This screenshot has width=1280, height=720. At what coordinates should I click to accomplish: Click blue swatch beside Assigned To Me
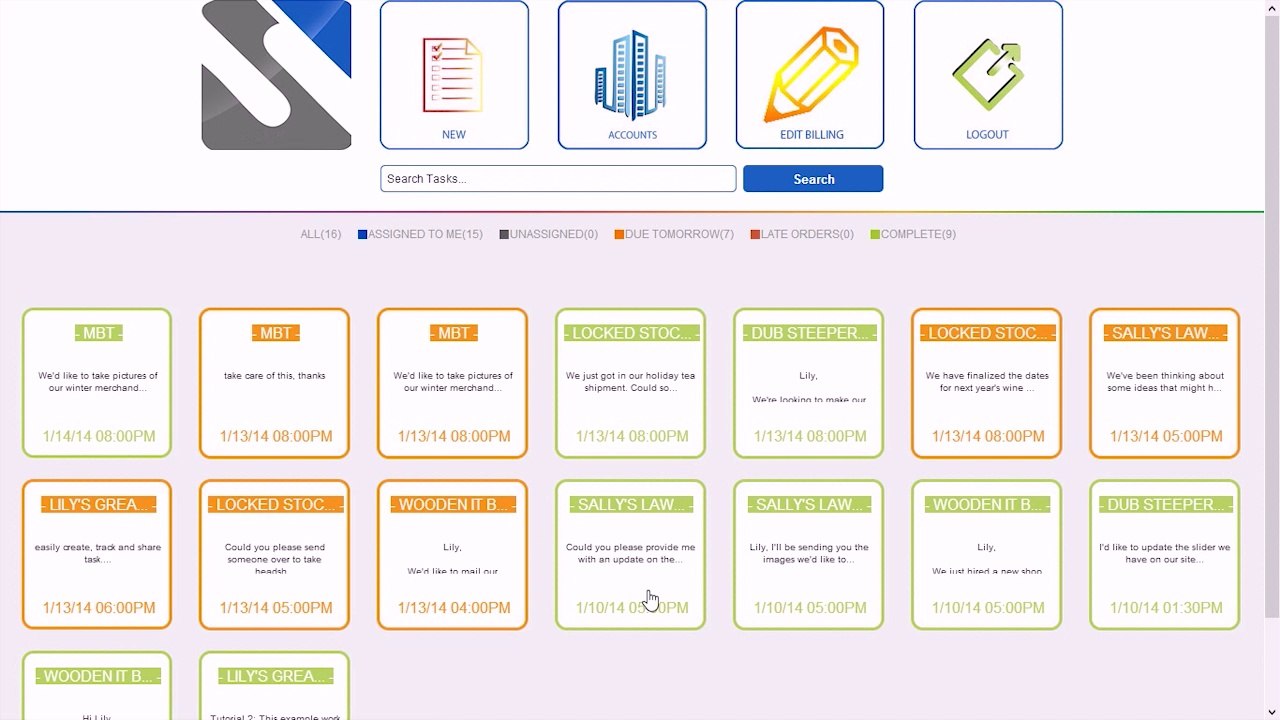click(x=363, y=235)
